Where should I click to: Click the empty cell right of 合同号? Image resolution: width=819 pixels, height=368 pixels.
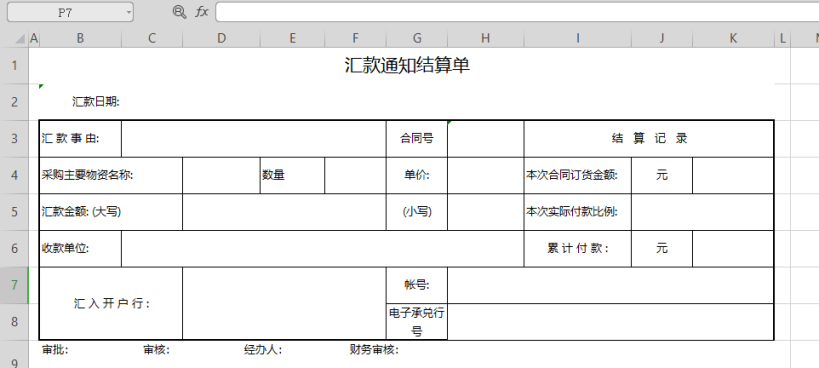[x=486, y=138]
